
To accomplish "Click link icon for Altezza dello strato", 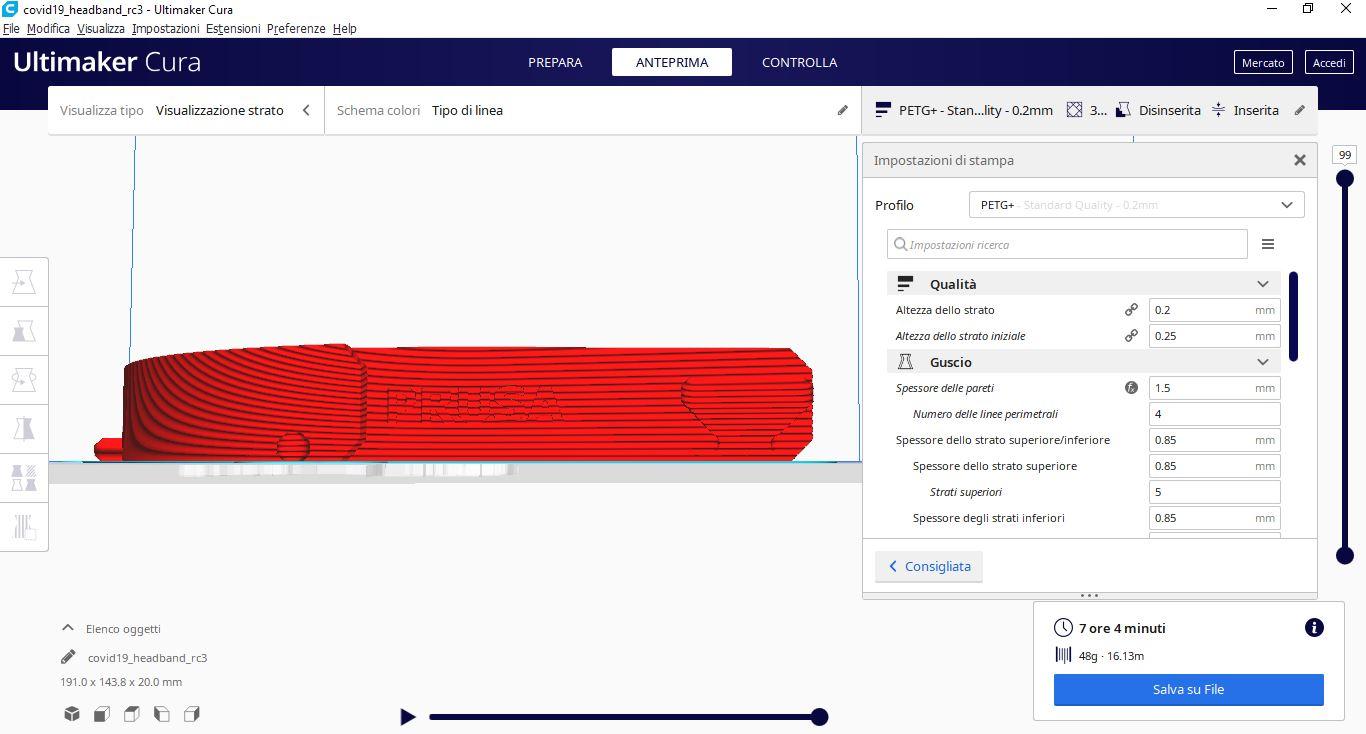I will [x=1131, y=310].
